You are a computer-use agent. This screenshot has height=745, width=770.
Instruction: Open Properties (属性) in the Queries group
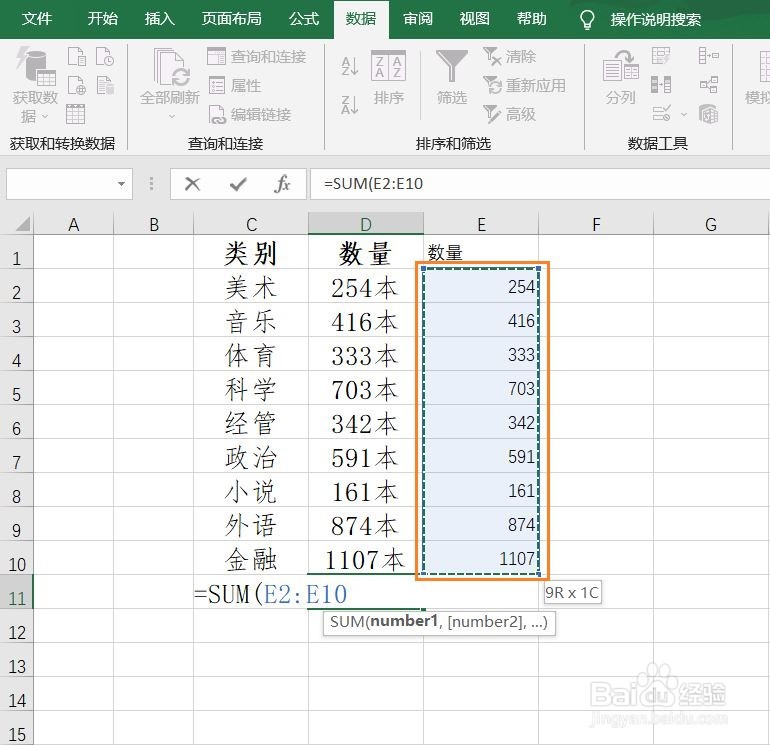click(234, 85)
